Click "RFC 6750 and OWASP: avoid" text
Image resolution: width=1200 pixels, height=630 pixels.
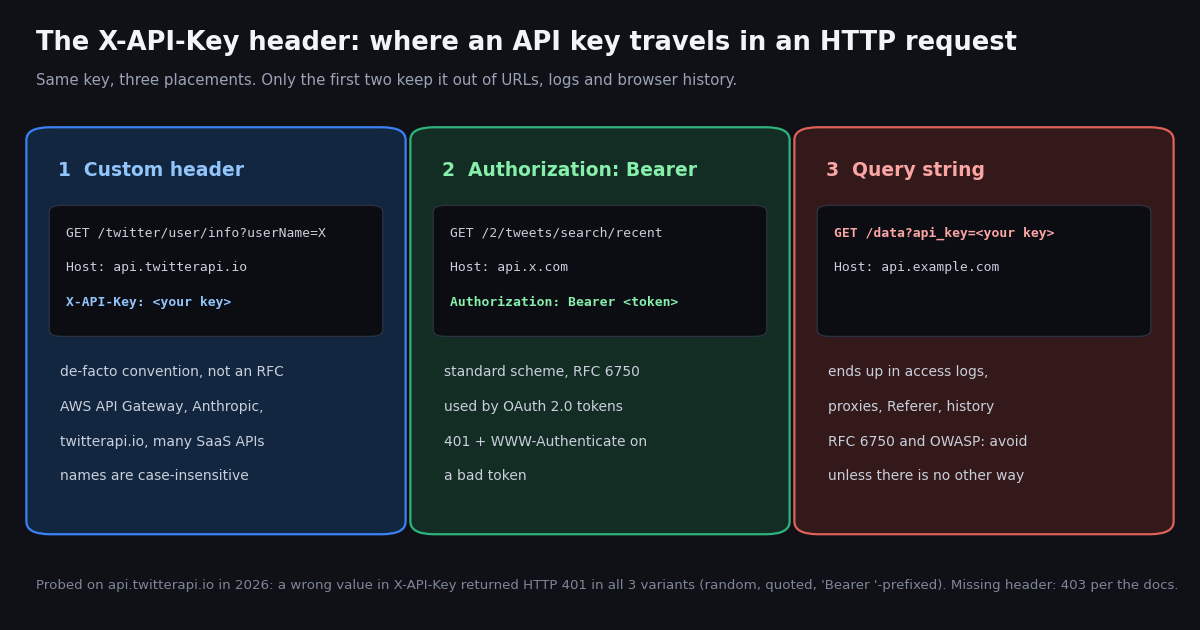click(x=927, y=441)
